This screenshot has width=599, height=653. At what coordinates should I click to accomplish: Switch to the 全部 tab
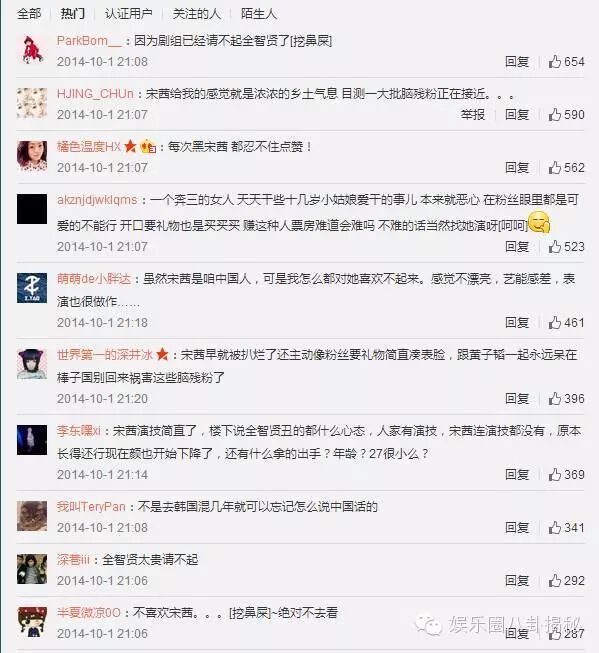(x=29, y=14)
